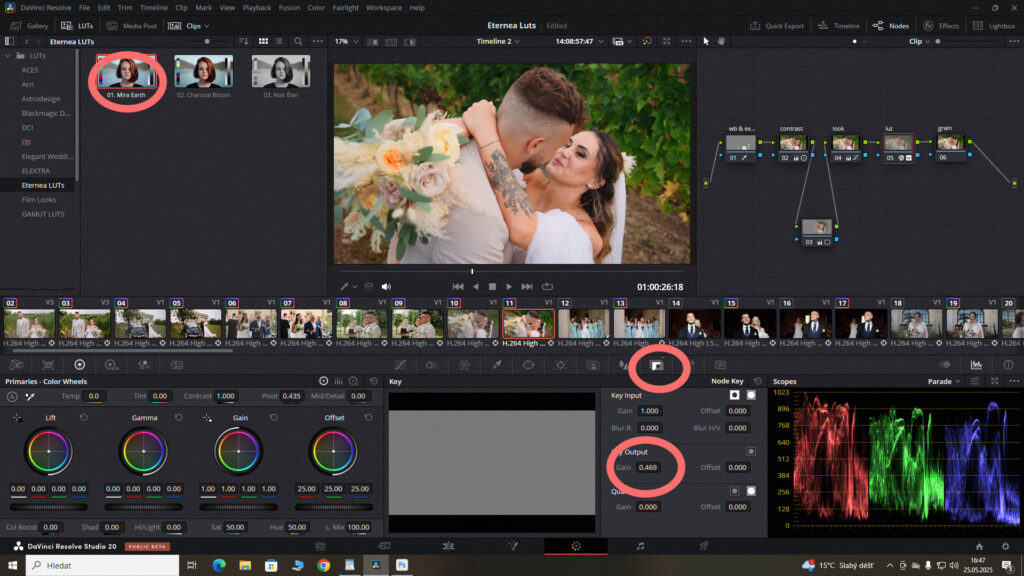Click the auto balance icon in Primaries

pos(12,396)
